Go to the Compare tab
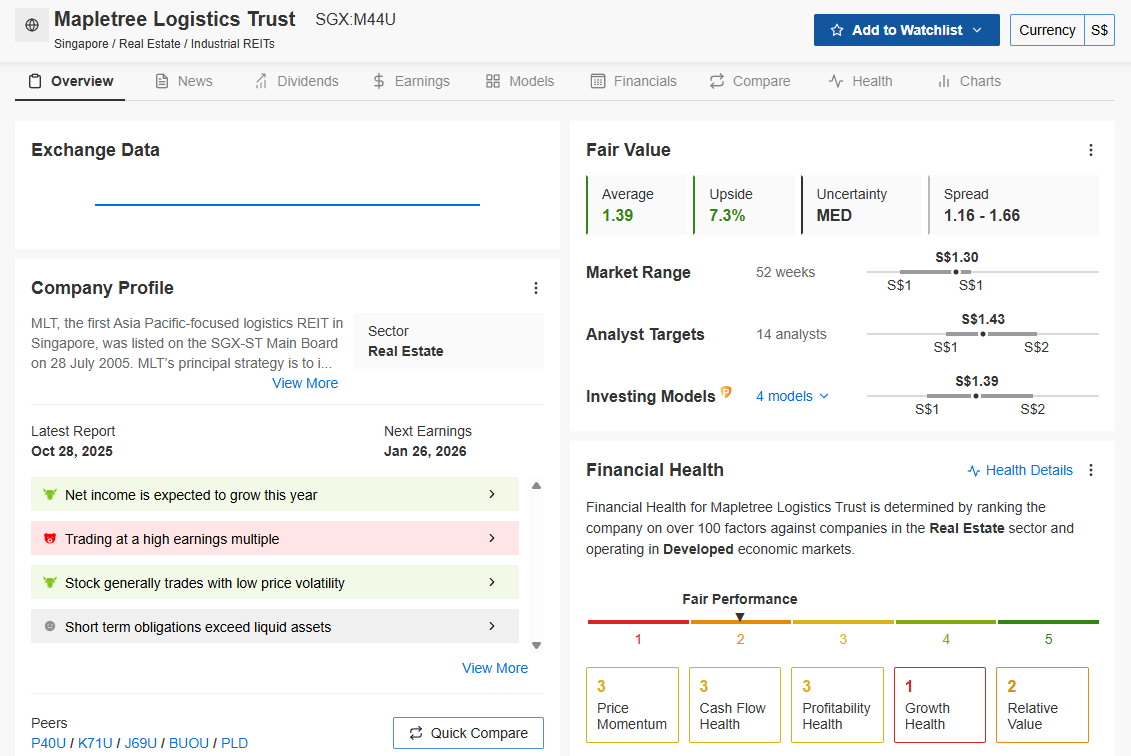This screenshot has height=756, width=1131. (x=750, y=82)
